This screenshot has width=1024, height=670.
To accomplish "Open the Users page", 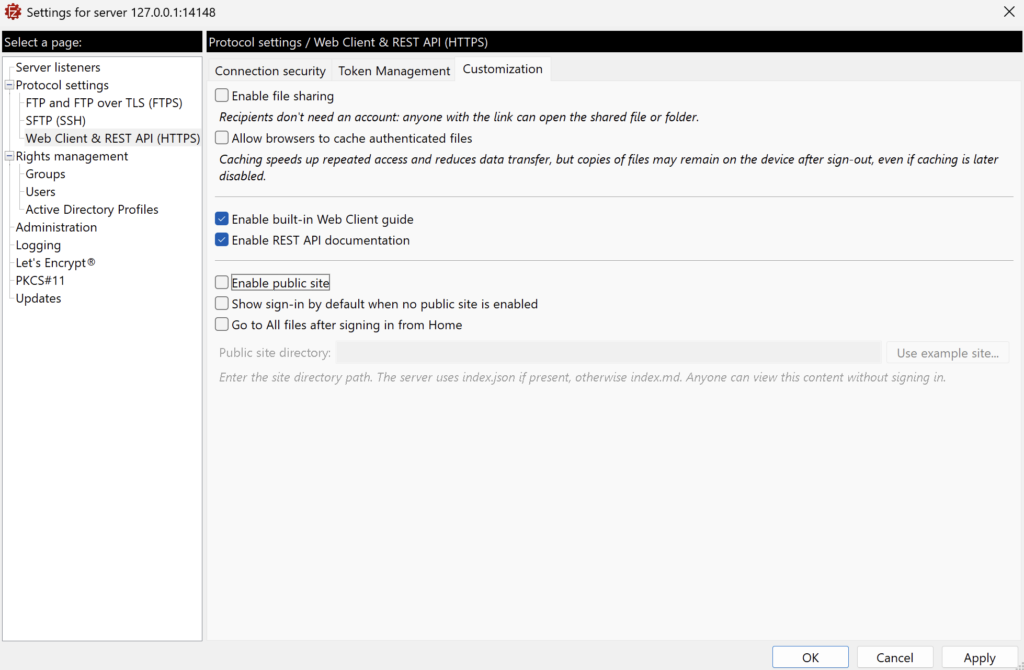I will (x=40, y=191).
